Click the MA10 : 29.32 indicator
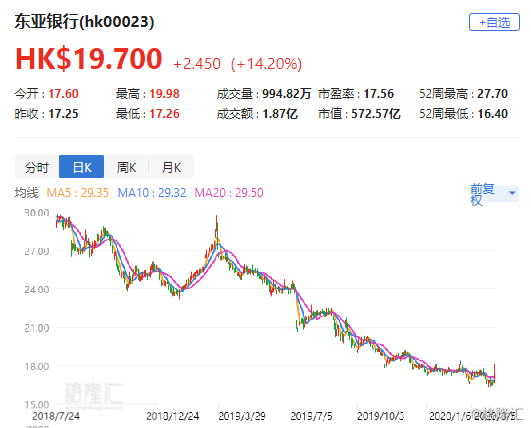The height and width of the screenshot is (428, 531). point(152,193)
